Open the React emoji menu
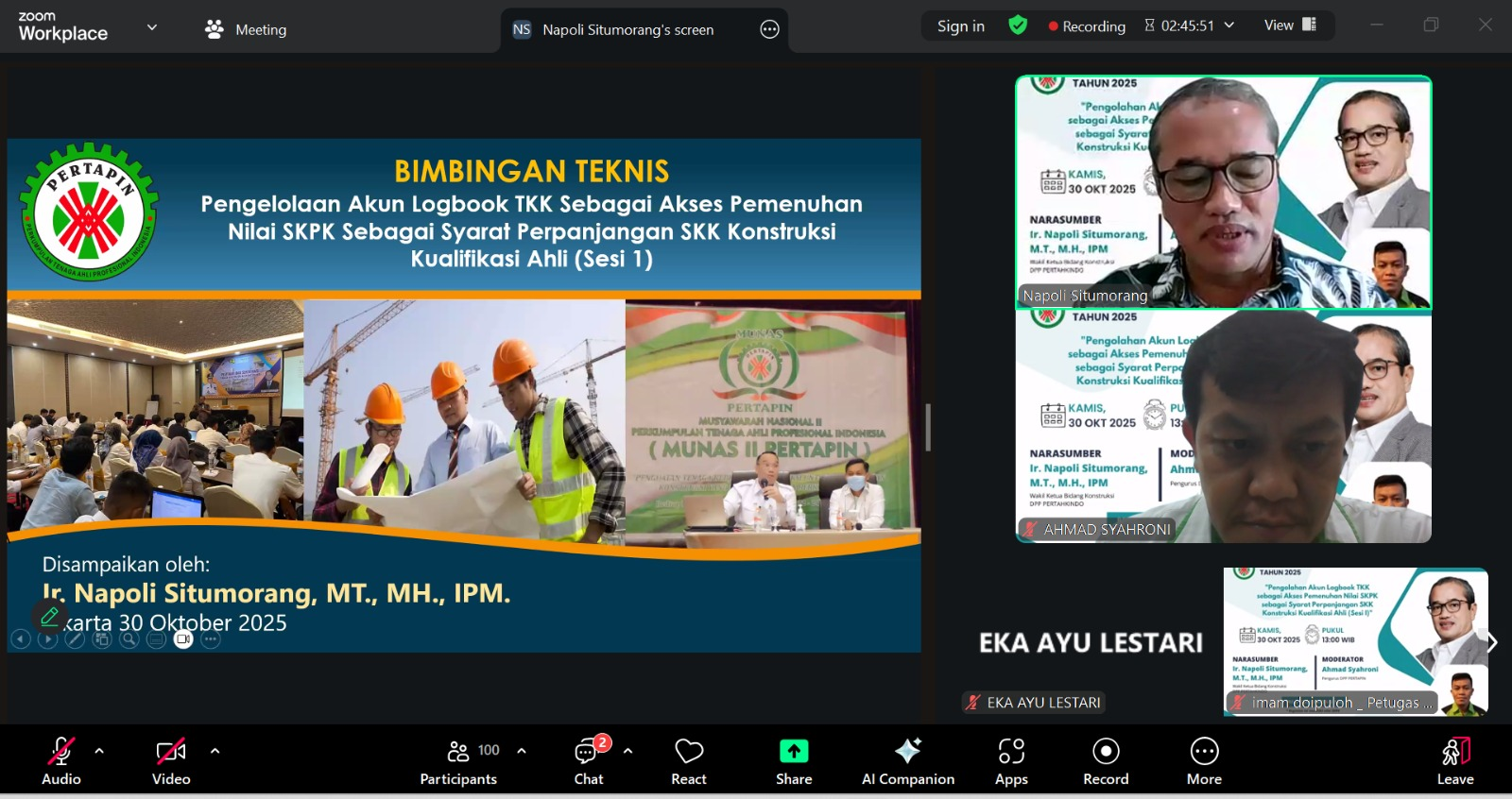The width and height of the screenshot is (1512, 799). pos(689,759)
